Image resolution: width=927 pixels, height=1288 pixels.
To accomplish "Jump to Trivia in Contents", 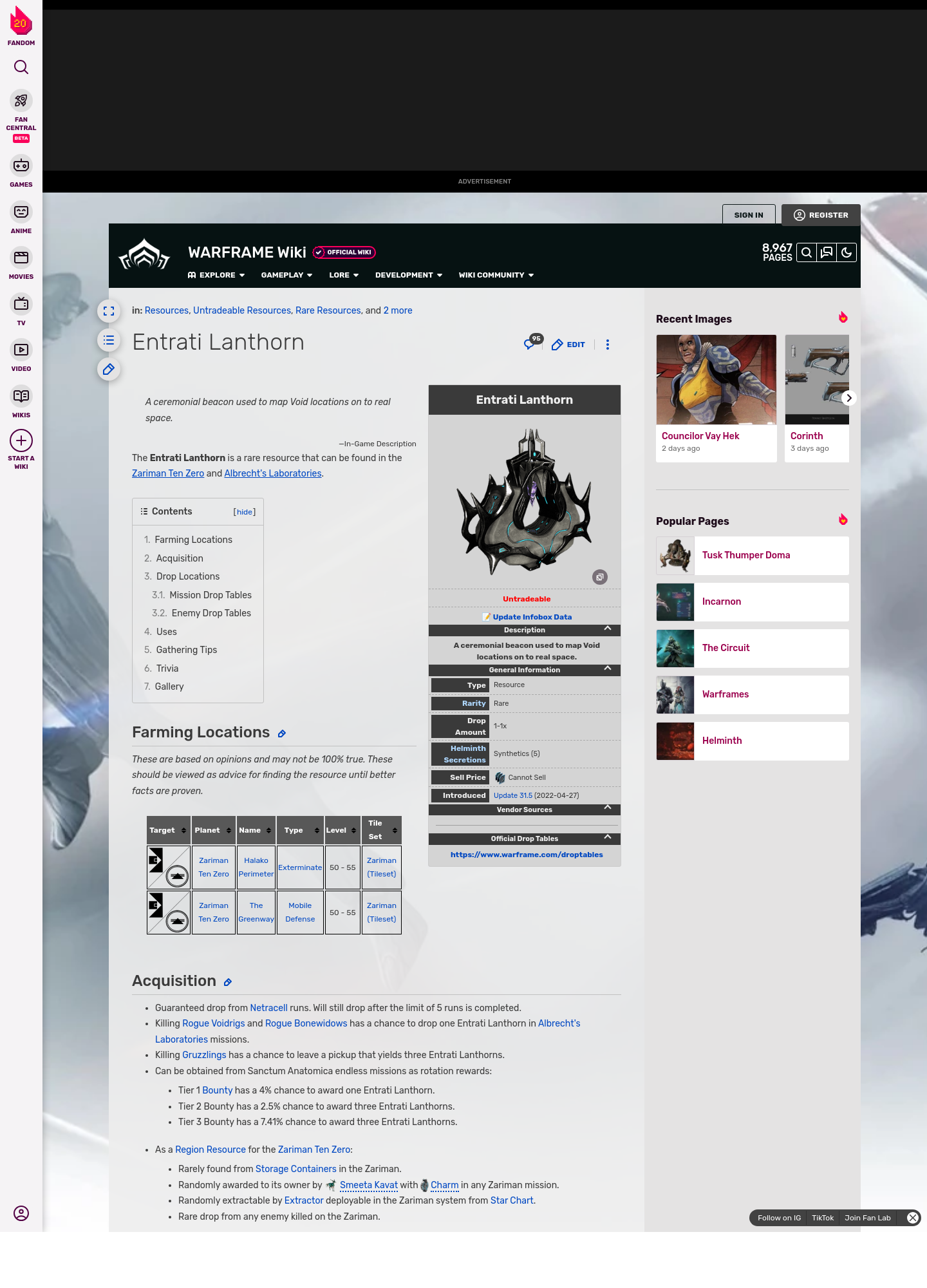I will coord(167,668).
